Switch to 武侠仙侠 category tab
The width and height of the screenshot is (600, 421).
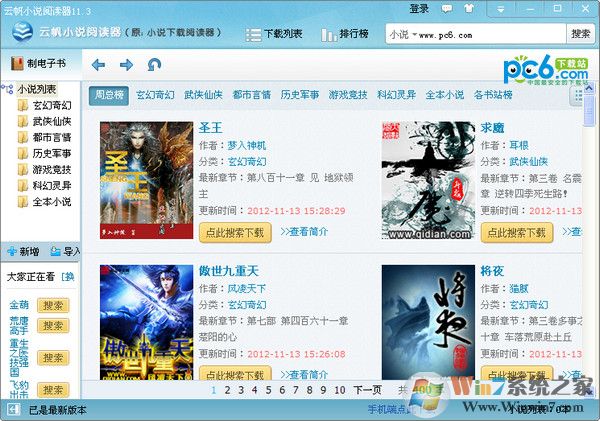pos(203,95)
